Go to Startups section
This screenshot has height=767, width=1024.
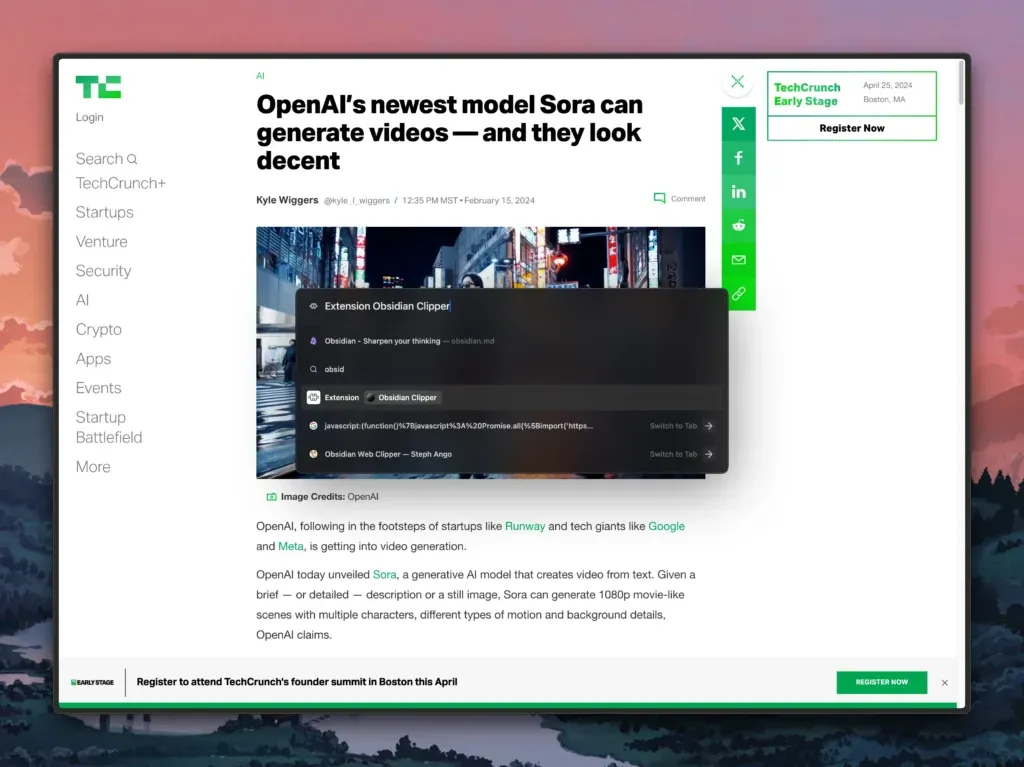(x=104, y=212)
